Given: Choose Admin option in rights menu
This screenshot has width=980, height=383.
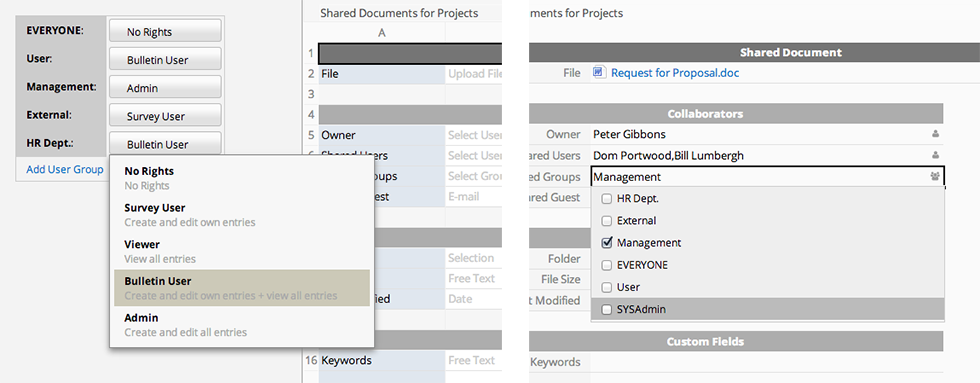Looking at the screenshot, I should 242,324.
